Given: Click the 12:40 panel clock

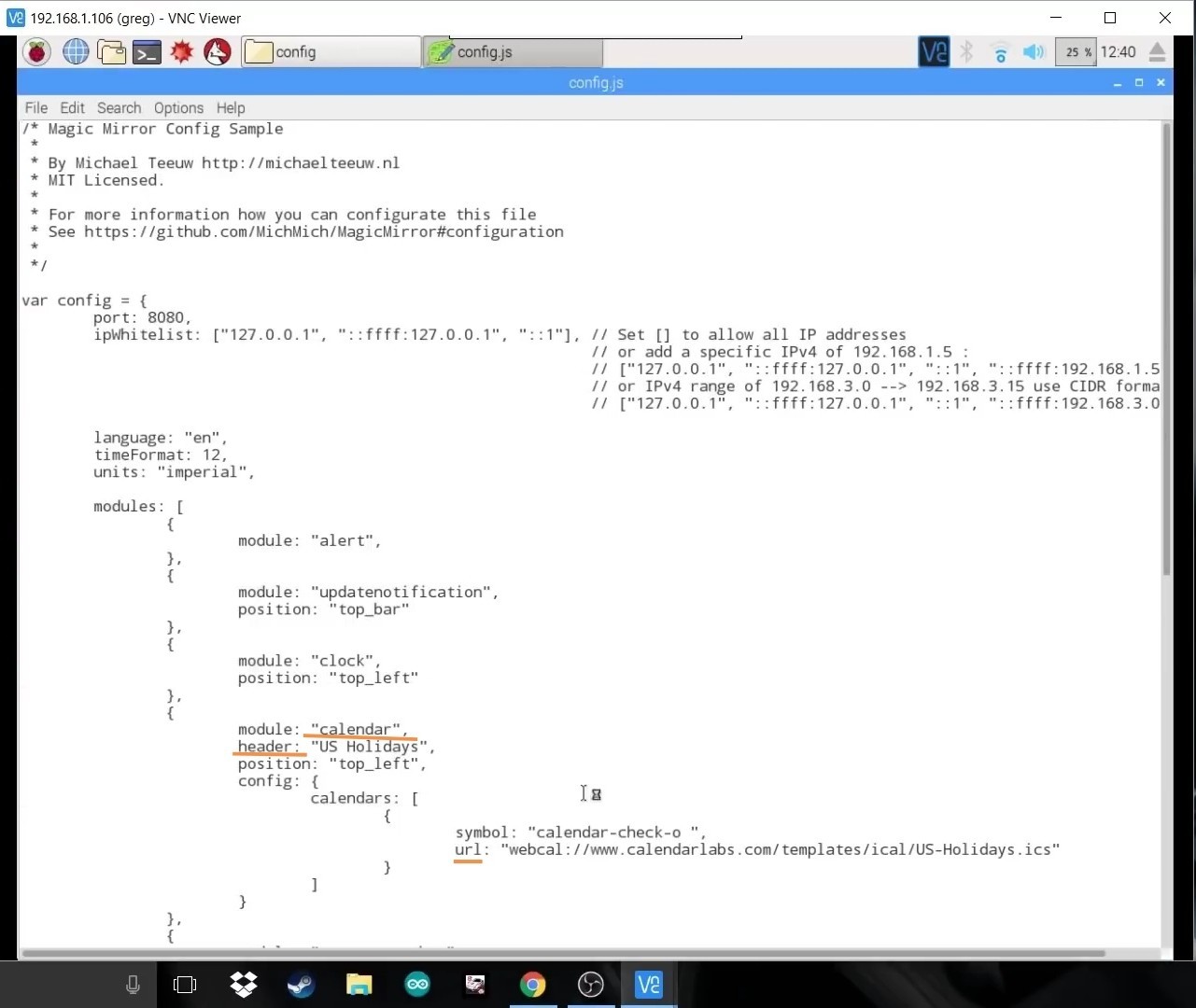Looking at the screenshot, I should 1119,52.
